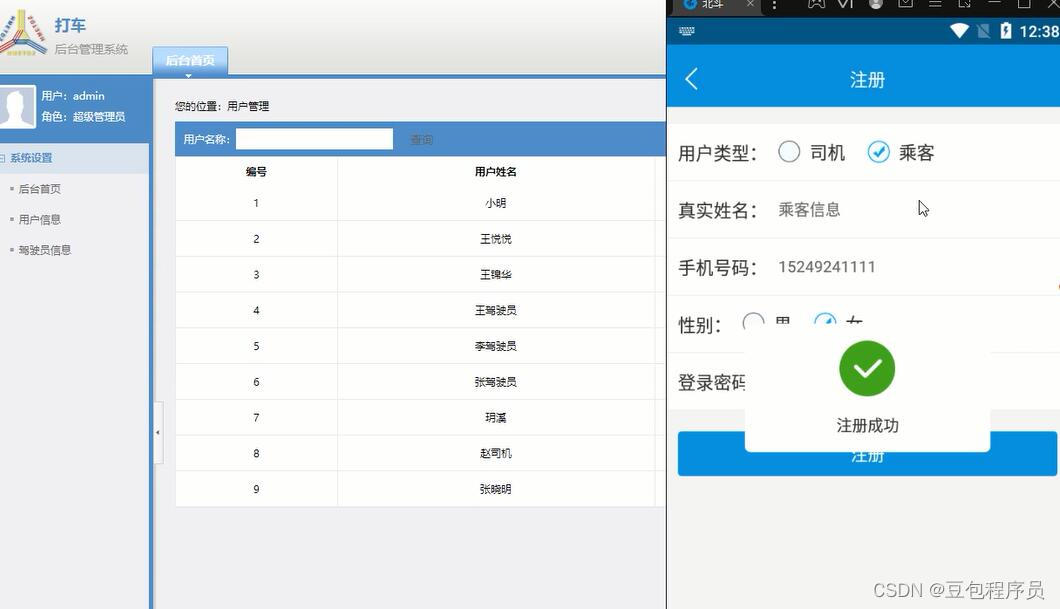The image size is (1060, 609).
Task: Choose the 男 gender radio button
Action: click(x=753, y=322)
